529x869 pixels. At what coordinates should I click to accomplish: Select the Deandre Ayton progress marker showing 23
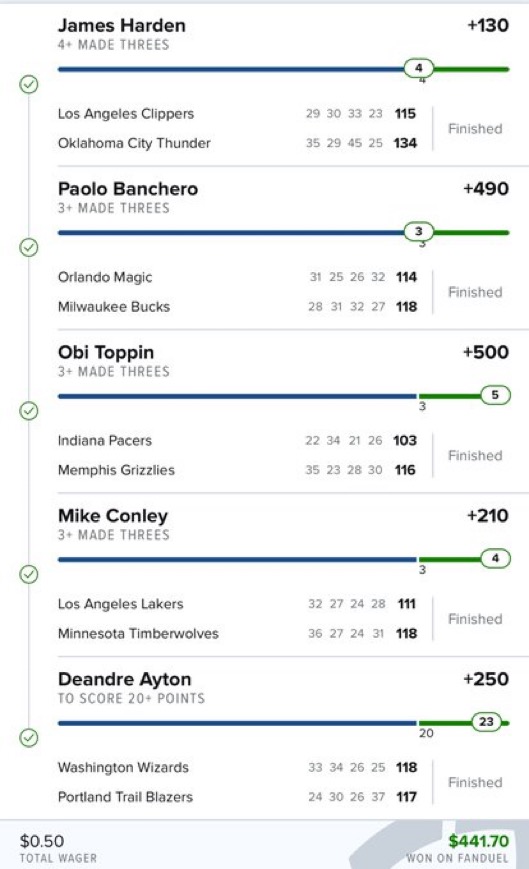coord(486,722)
